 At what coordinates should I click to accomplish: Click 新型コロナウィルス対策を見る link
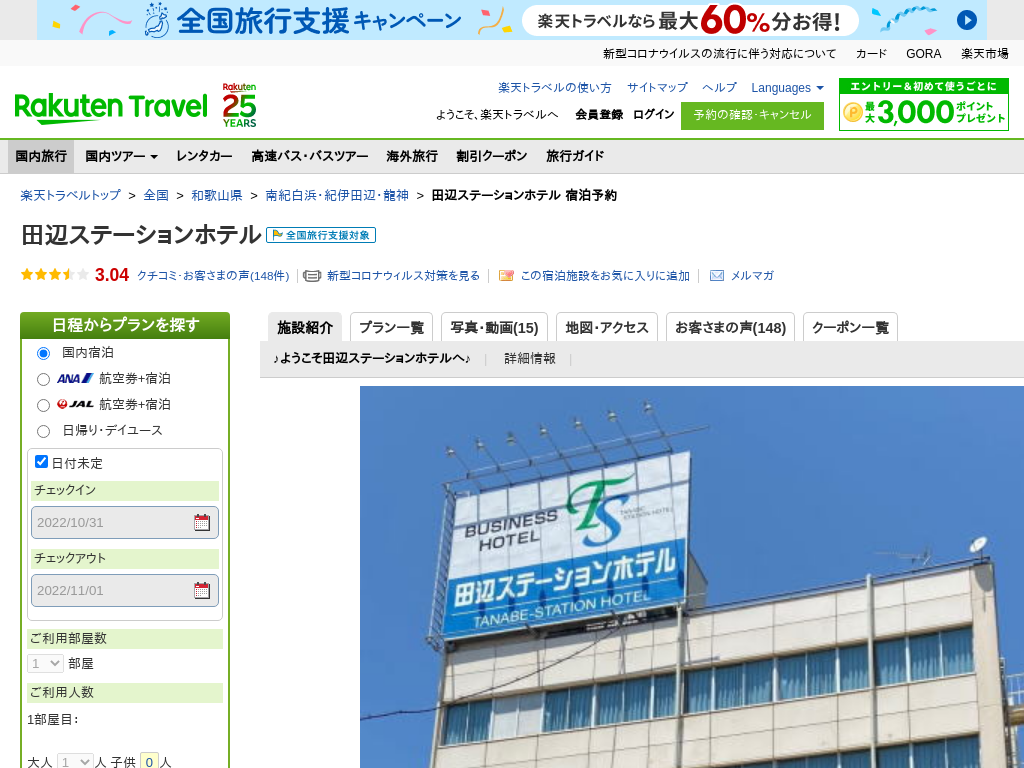(404, 276)
